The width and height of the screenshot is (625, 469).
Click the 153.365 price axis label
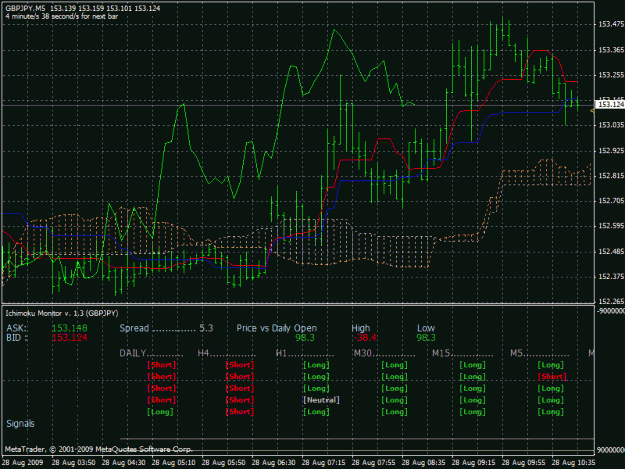coord(611,50)
